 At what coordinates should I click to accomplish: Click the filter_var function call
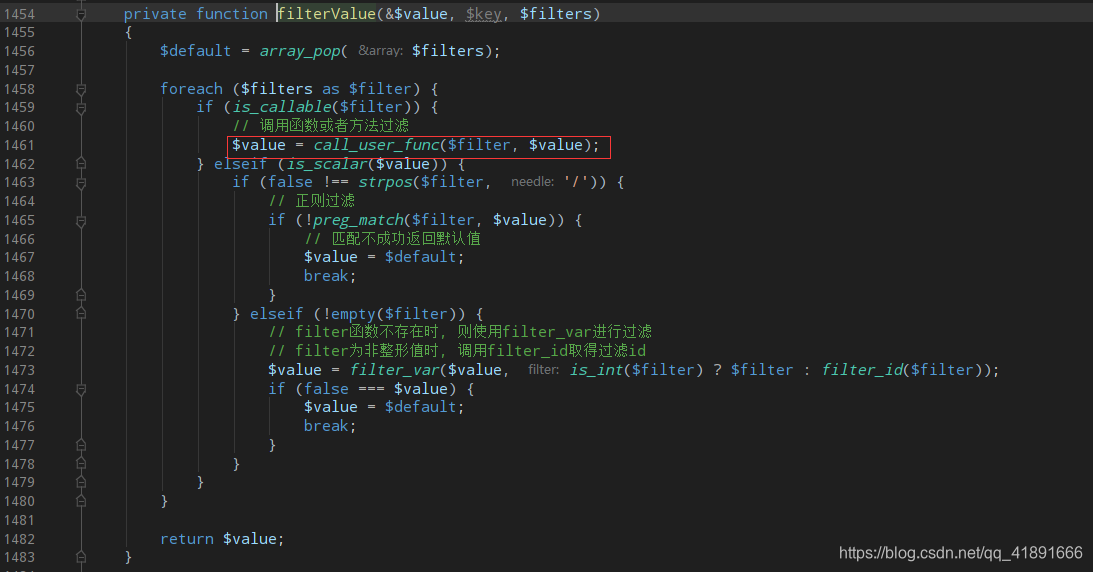click(395, 370)
